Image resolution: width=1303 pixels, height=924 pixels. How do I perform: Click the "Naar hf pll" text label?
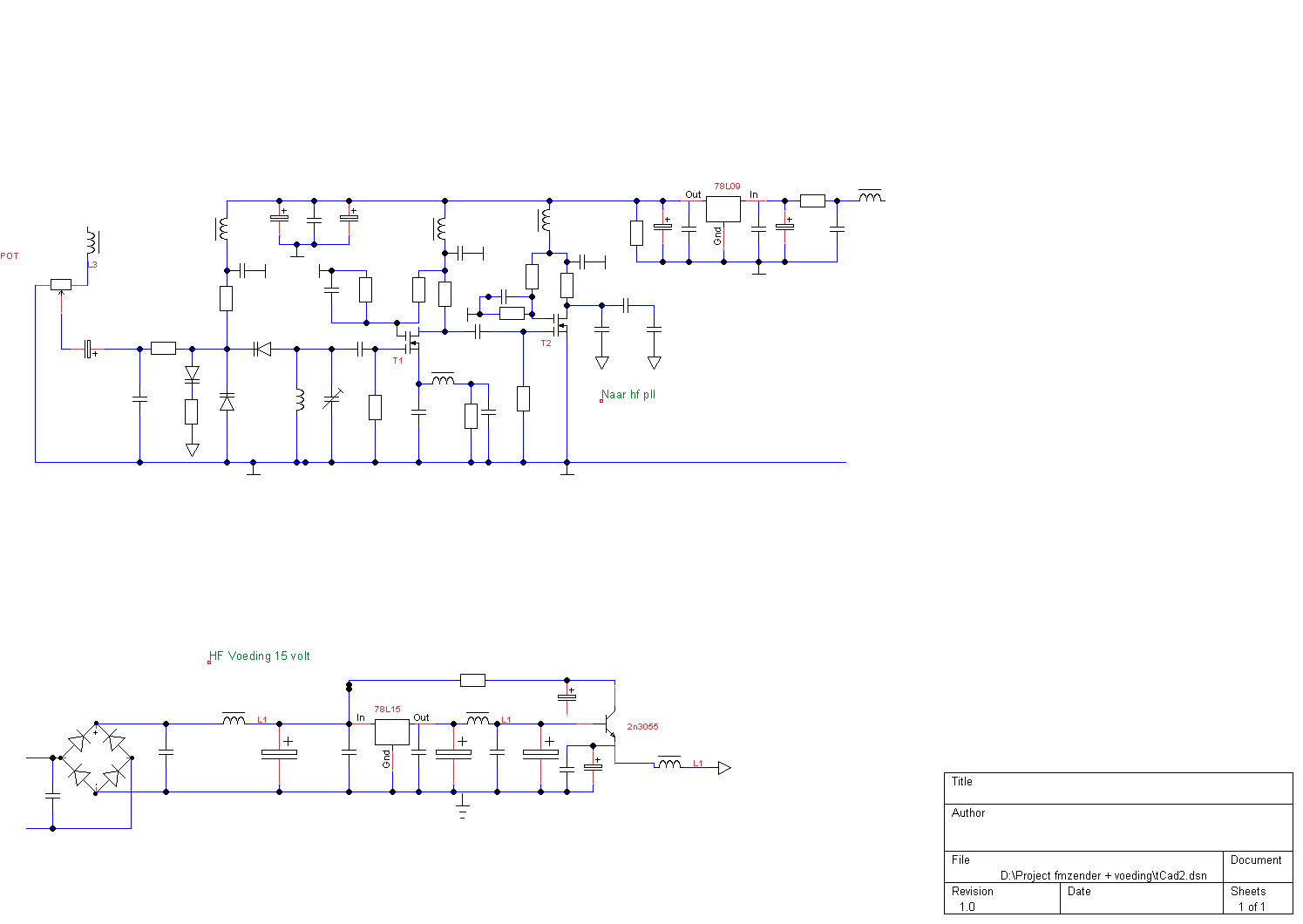(x=628, y=395)
